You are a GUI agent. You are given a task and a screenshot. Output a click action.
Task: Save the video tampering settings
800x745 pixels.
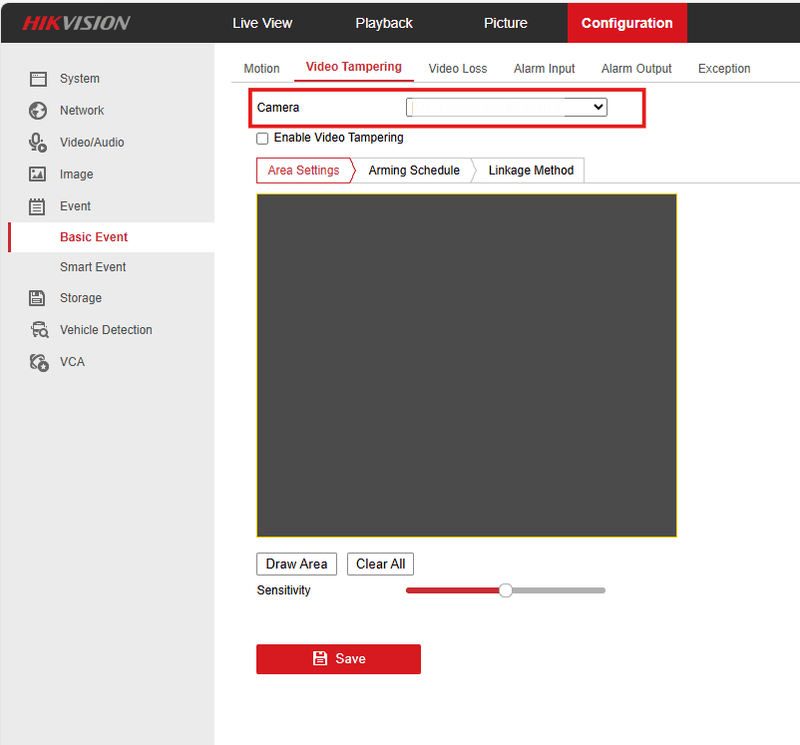point(338,659)
